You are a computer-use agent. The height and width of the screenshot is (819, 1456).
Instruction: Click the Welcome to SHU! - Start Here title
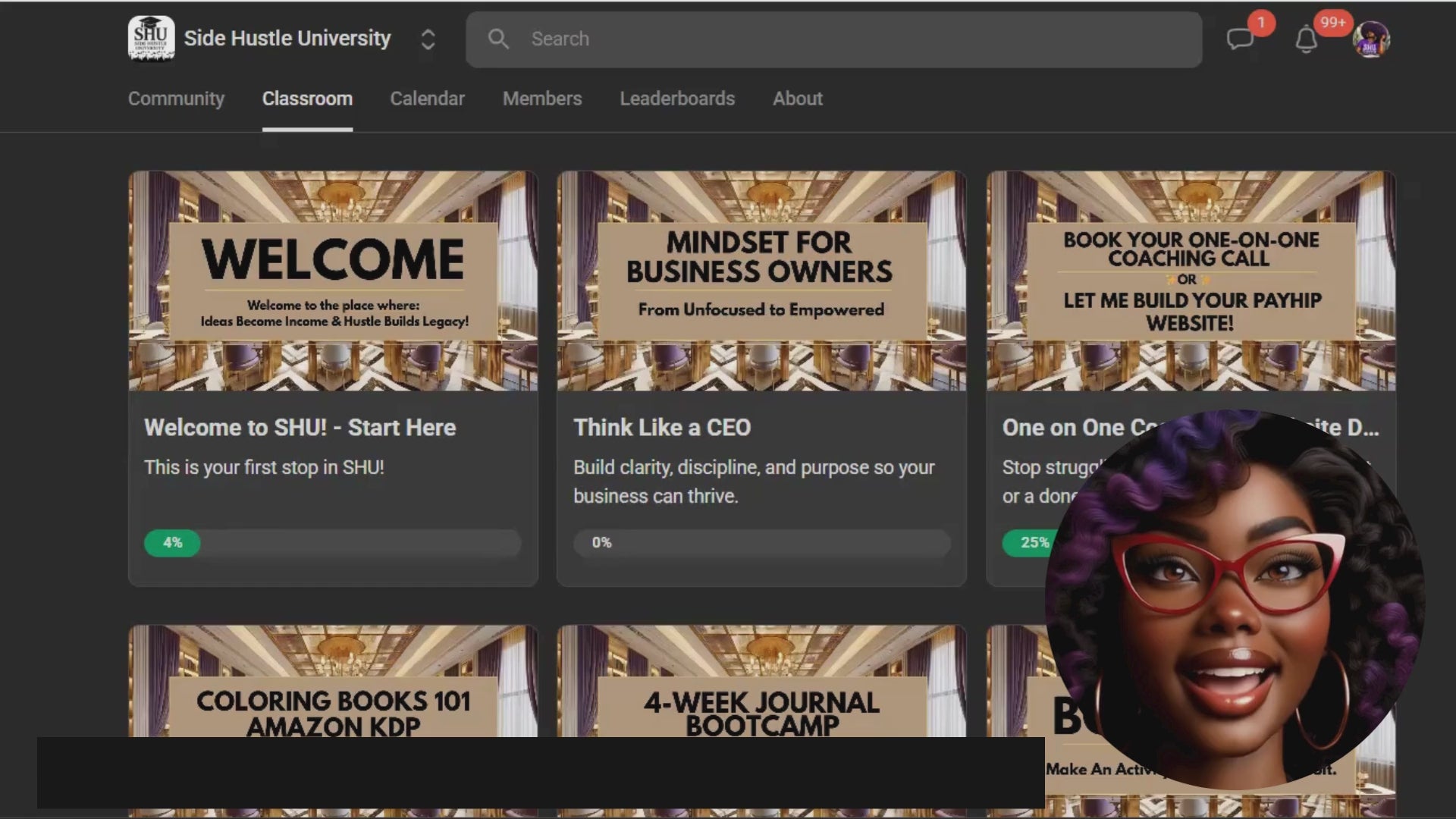300,428
